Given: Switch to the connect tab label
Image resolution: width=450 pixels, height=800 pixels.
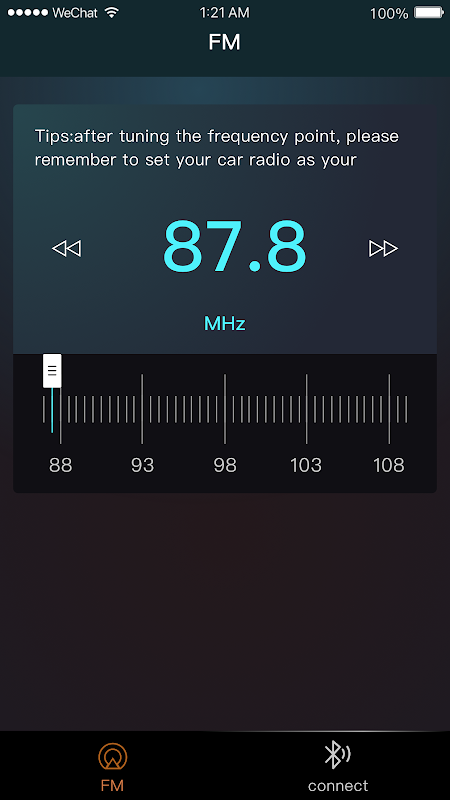Looking at the screenshot, I should [x=338, y=785].
